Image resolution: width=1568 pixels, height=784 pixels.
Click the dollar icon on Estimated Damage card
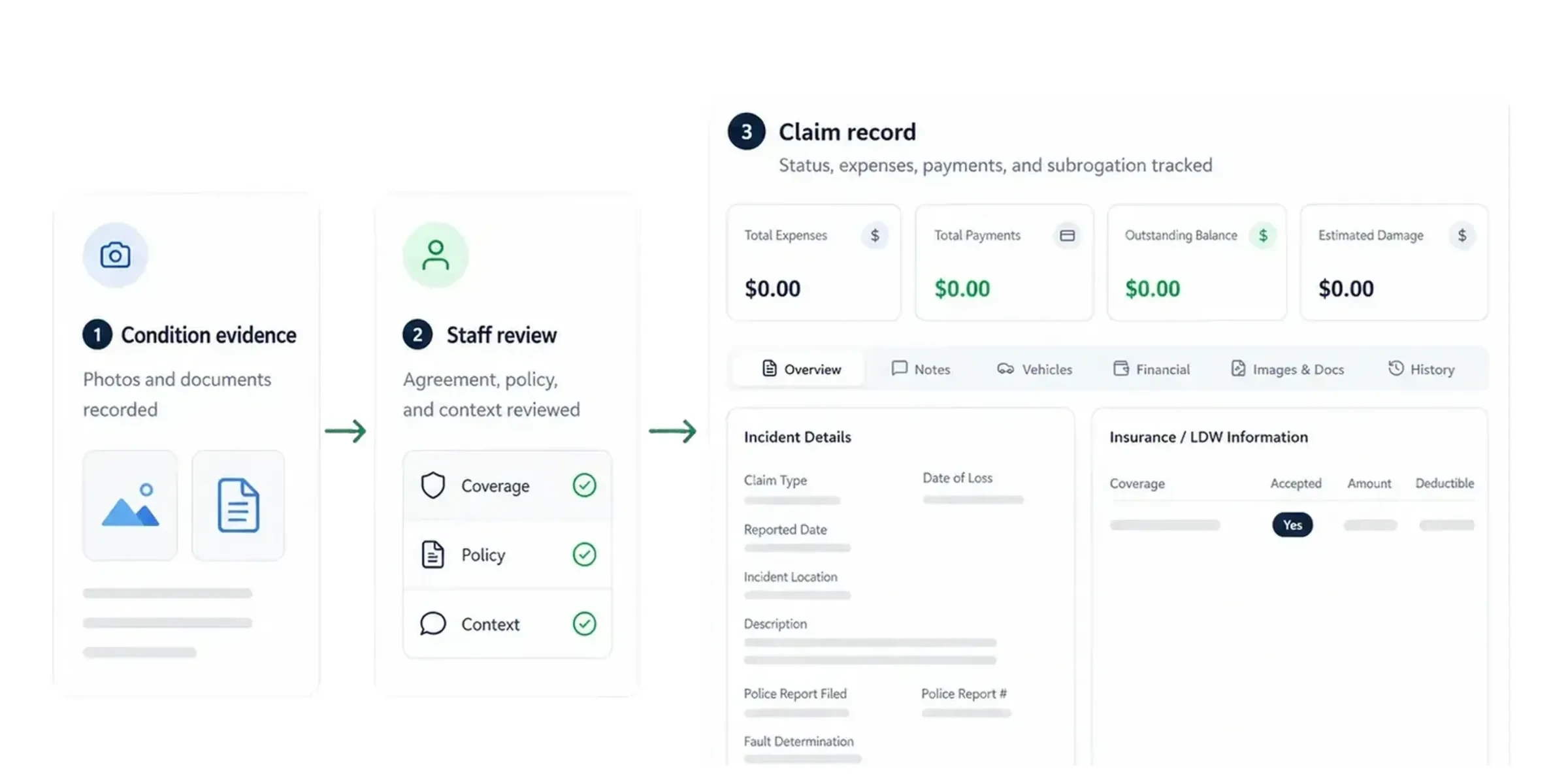pyautogui.click(x=1462, y=235)
